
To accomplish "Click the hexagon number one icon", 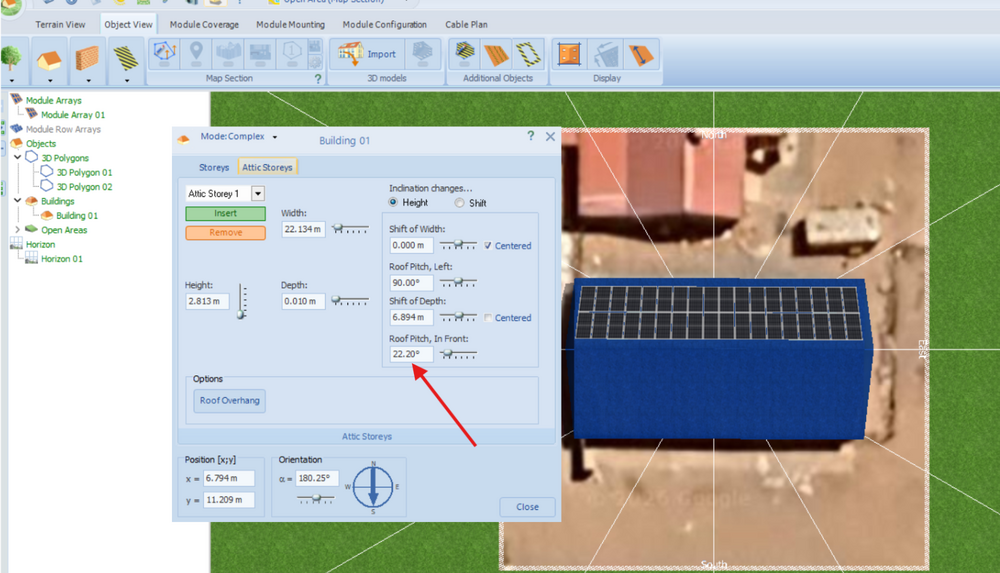I will pyautogui.click(x=292, y=52).
